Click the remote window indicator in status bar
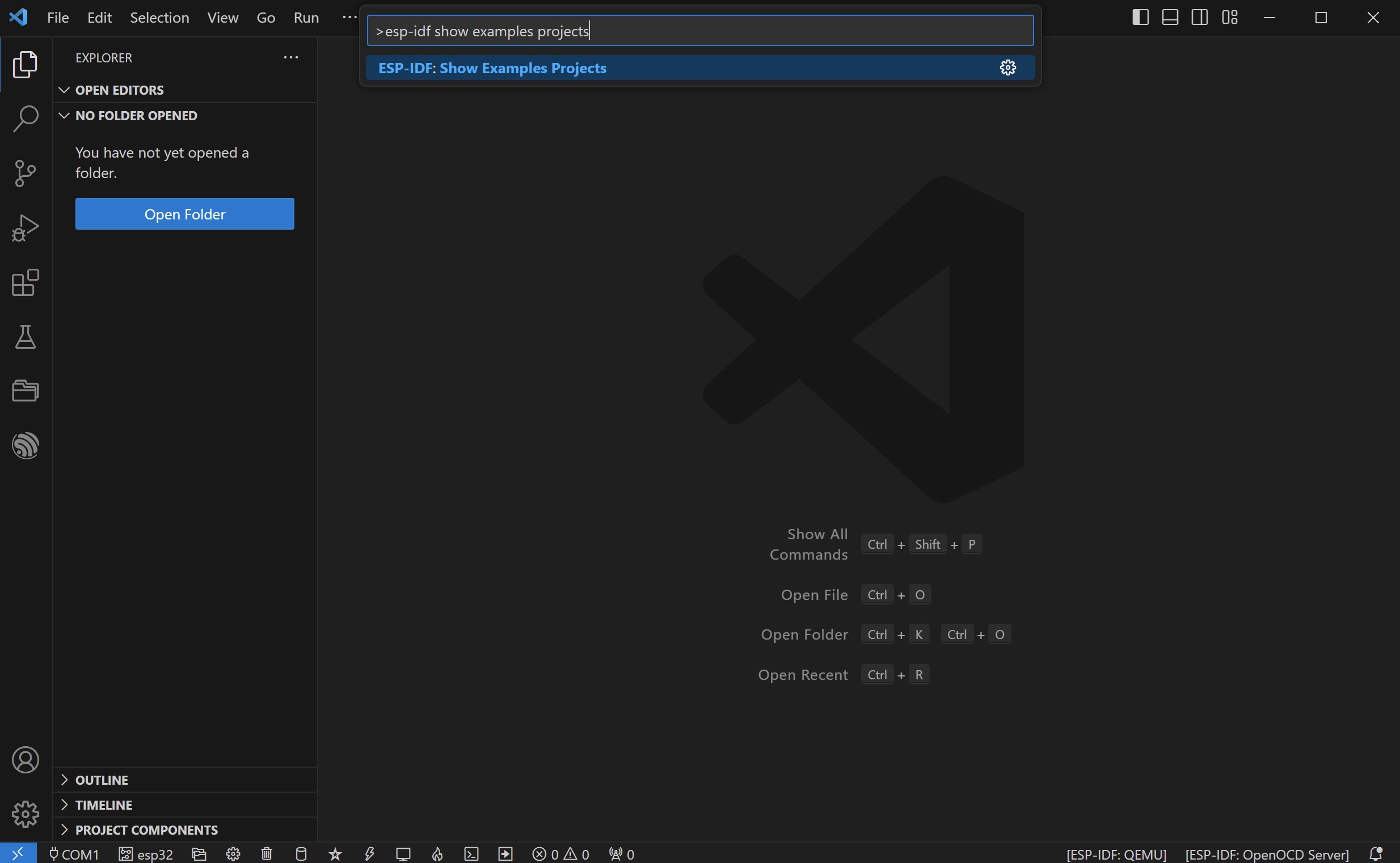 point(18,853)
